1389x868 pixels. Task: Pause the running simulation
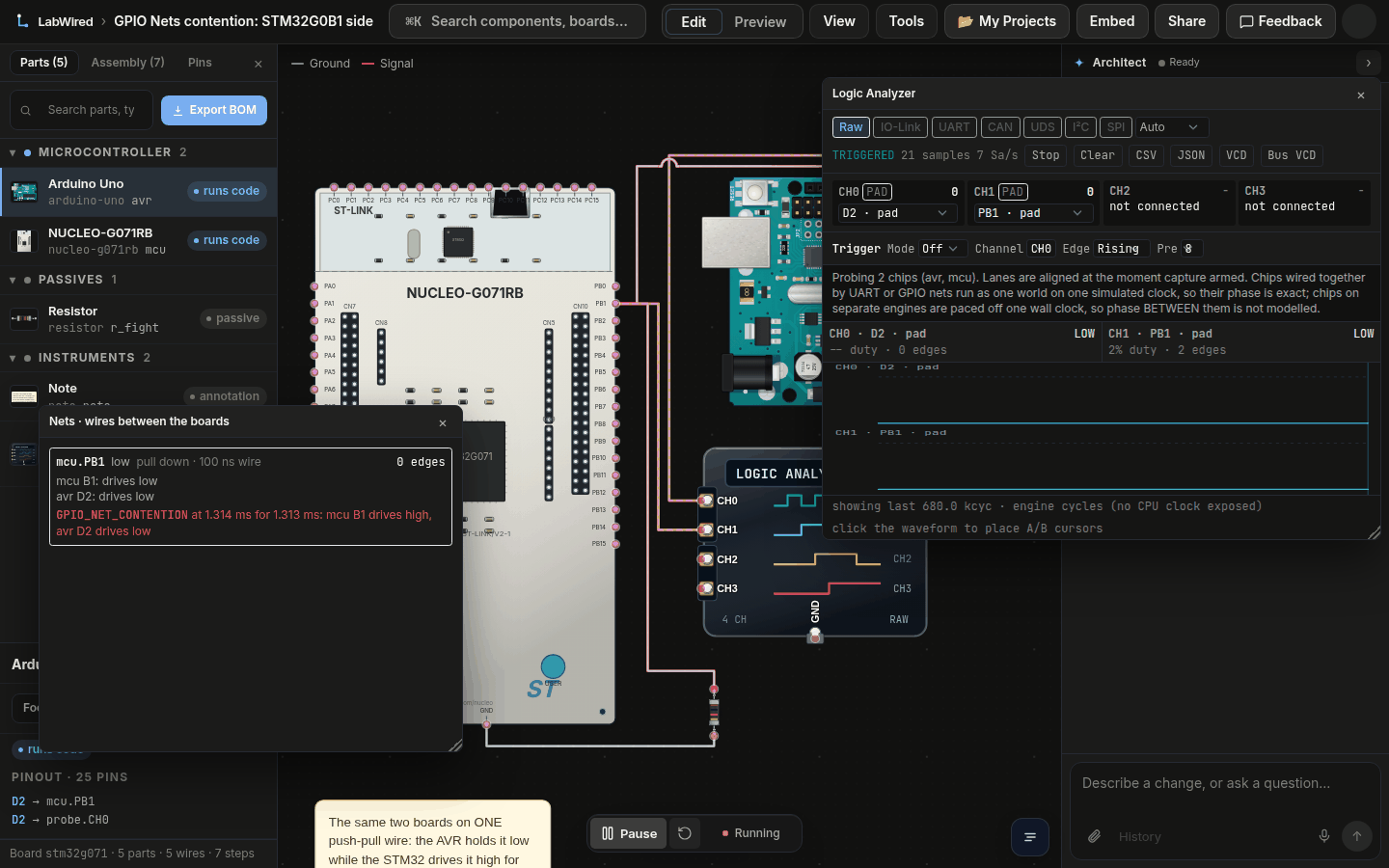click(x=629, y=833)
